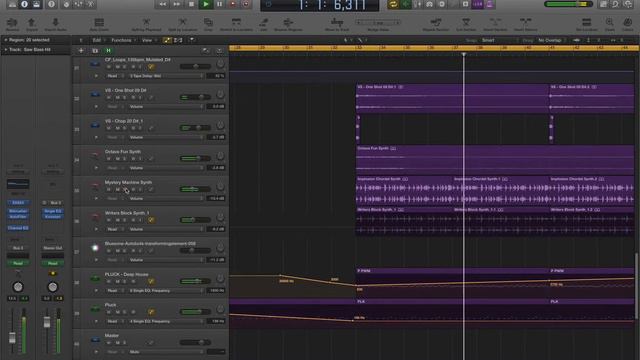Adjust the Mystery Machine Synth volume slider
The width and height of the screenshot is (640, 360).
[x=195, y=189]
